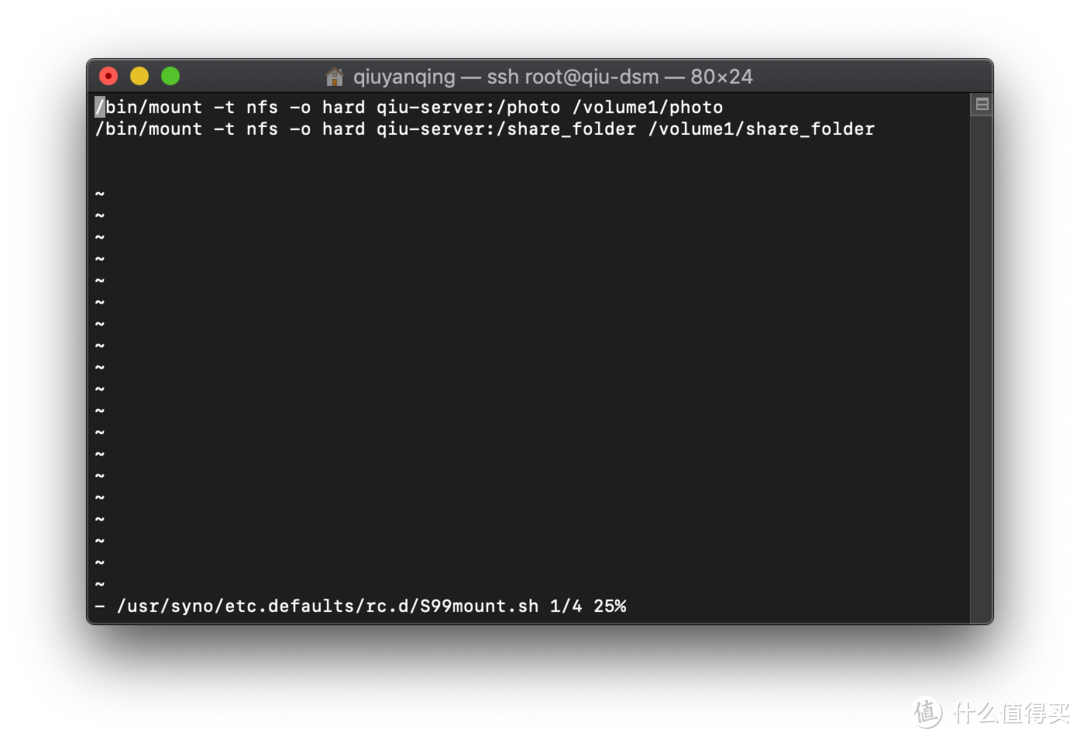The height and width of the screenshot is (739, 1080).
Task: Click the home folder icon in title bar
Action: click(335, 77)
